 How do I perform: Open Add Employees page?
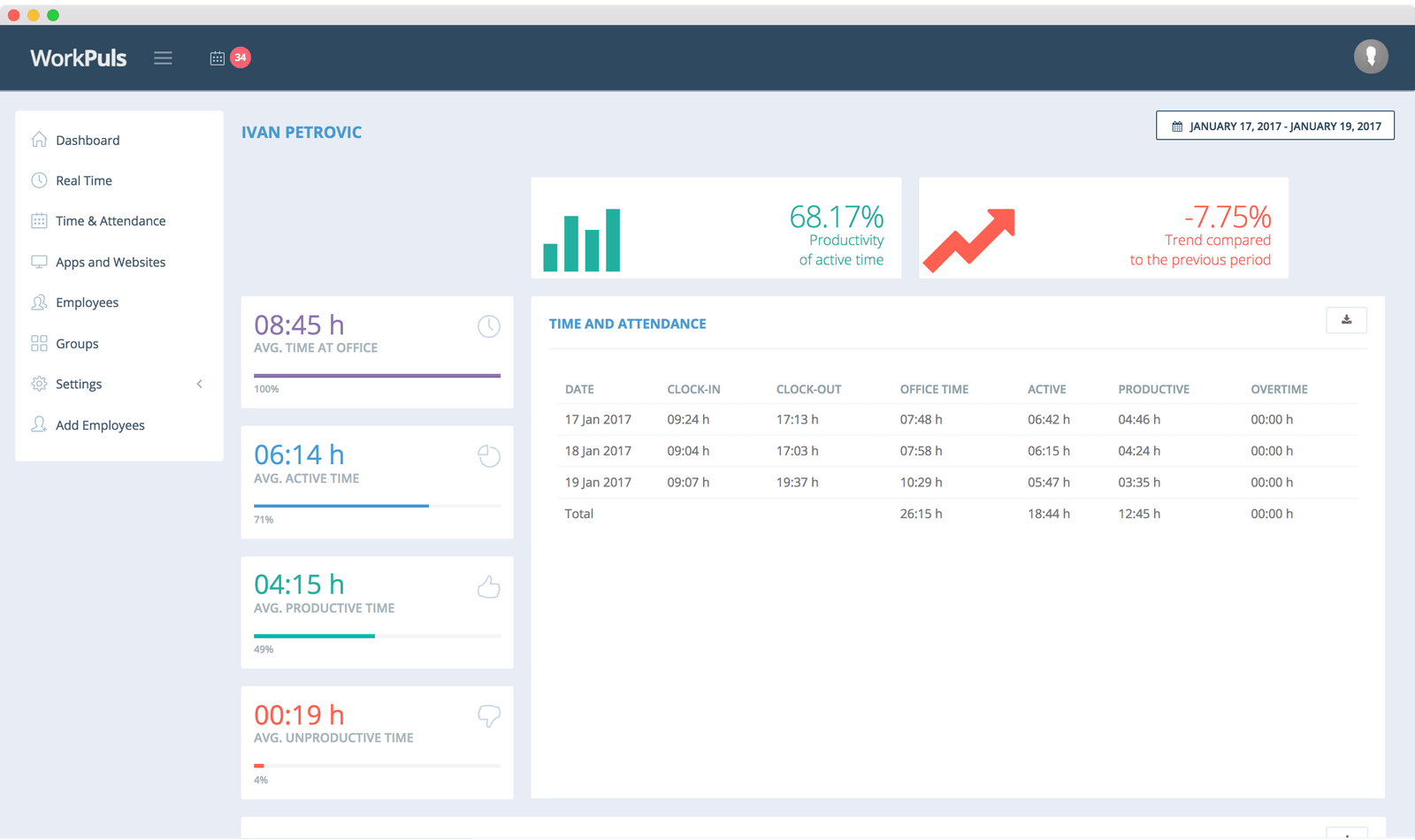(100, 425)
